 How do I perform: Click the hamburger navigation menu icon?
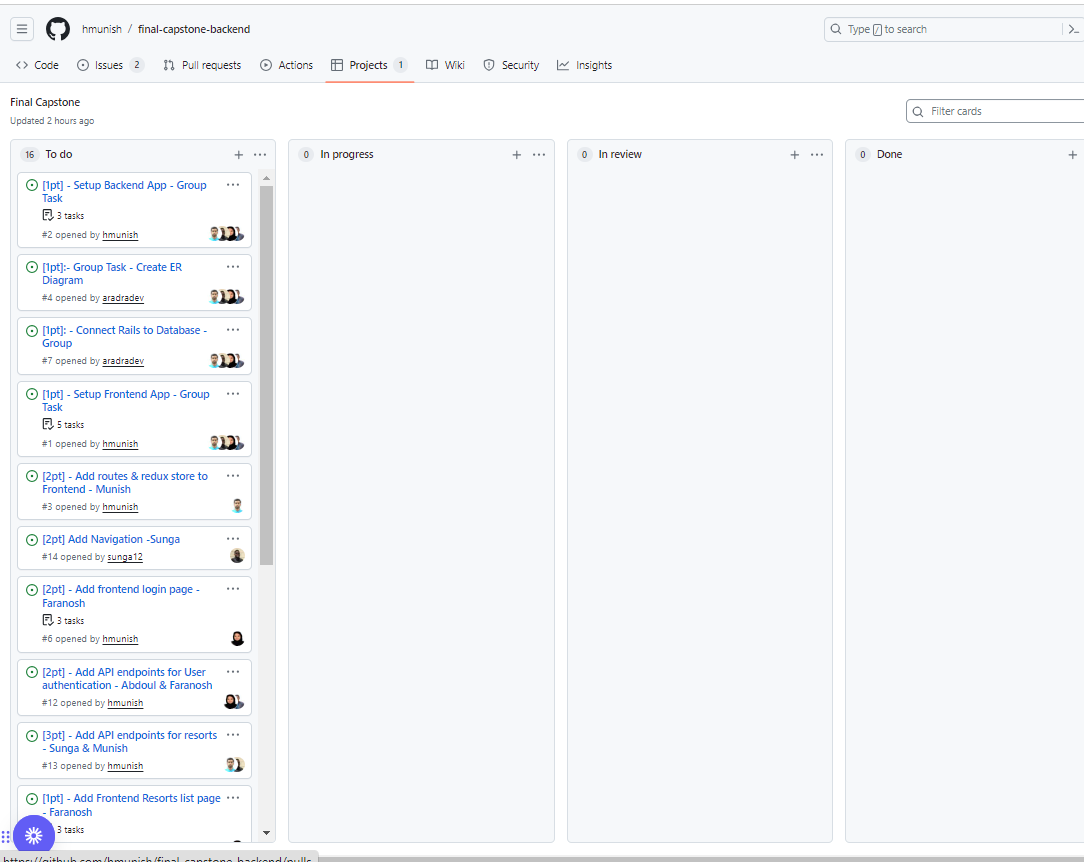(22, 28)
